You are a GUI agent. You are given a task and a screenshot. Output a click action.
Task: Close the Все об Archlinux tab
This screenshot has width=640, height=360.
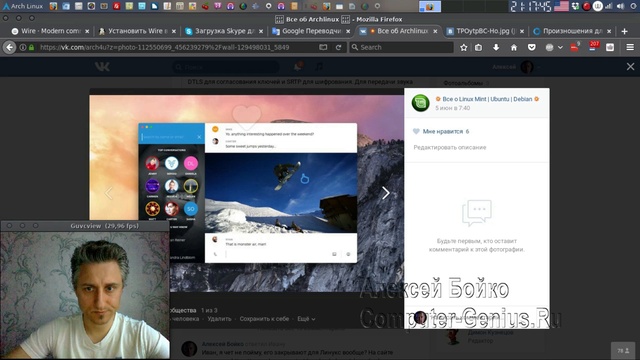click(x=435, y=31)
